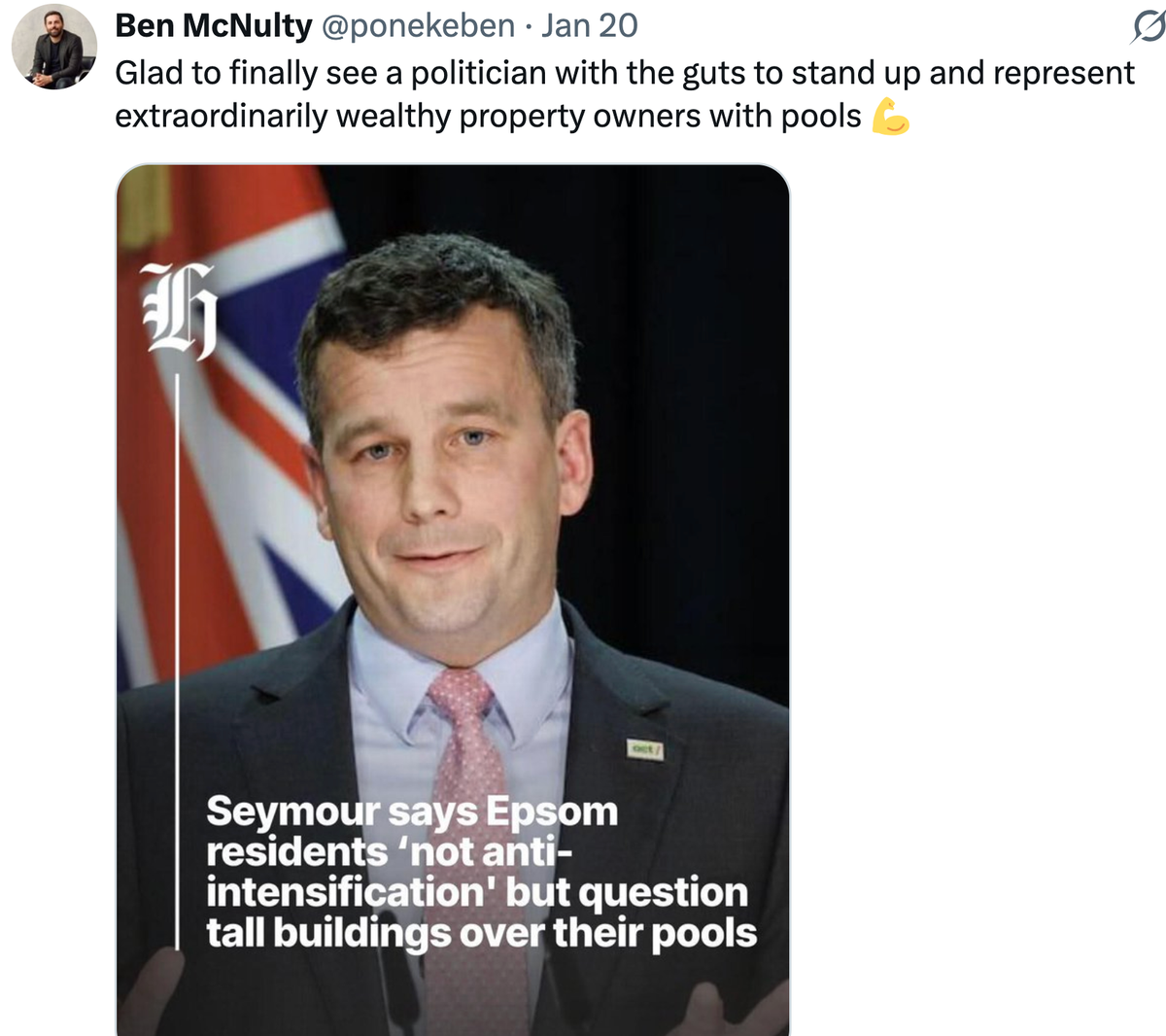Click the ACT lapel pin on the suit

tap(646, 749)
